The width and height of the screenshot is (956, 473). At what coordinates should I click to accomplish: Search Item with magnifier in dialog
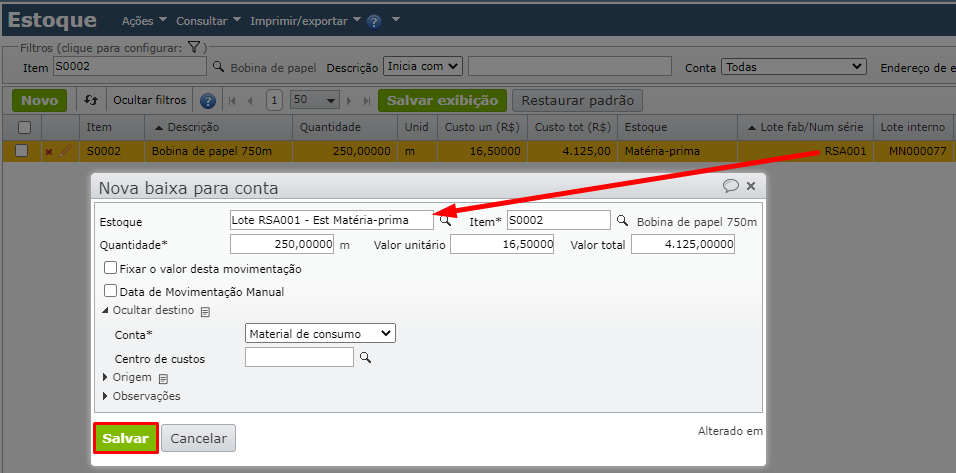point(622,220)
